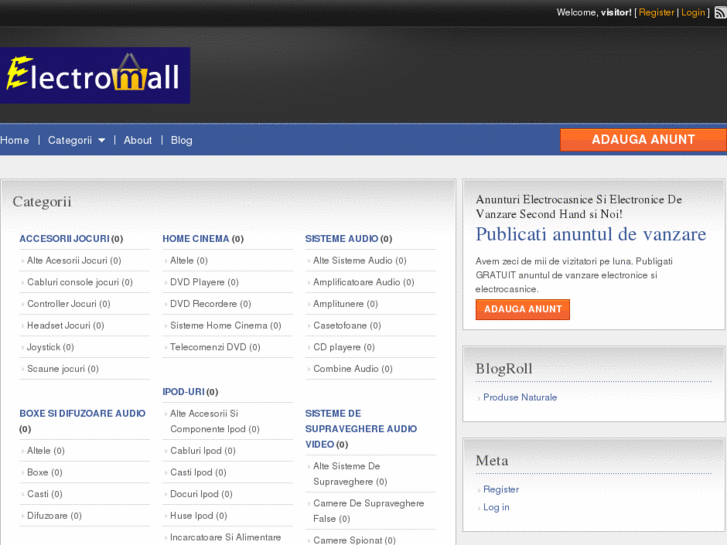This screenshot has height=545, width=727.
Task: Open BOXE SI DIFUZOARE AUDIO category
Action: pos(82,413)
